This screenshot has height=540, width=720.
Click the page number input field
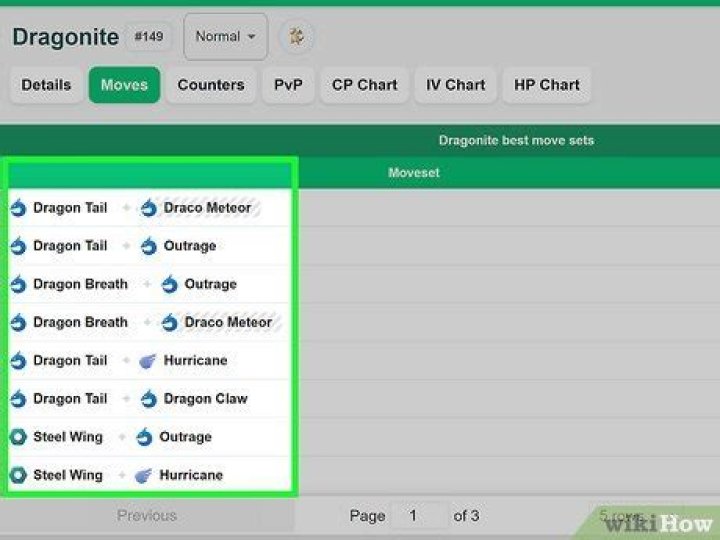pyautogui.click(x=418, y=516)
